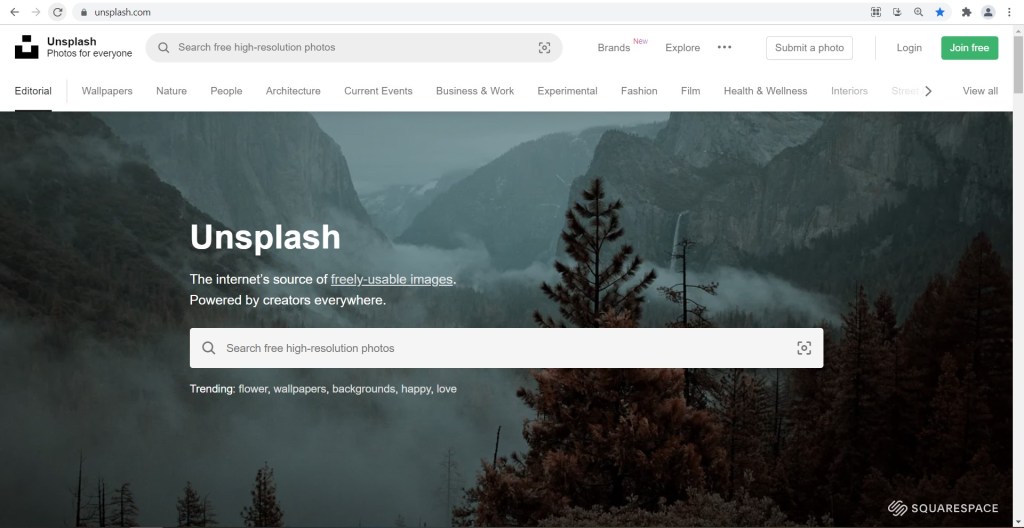Screen dimensions: 1024x528
Task: Click the Unsplash Photos for everyone title
Action: (x=89, y=47)
